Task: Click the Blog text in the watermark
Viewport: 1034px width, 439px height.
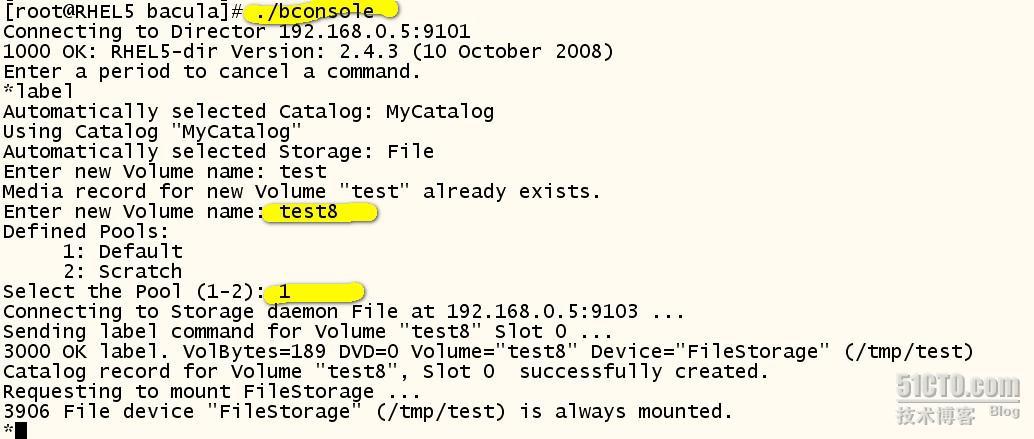Action: click(1003, 412)
